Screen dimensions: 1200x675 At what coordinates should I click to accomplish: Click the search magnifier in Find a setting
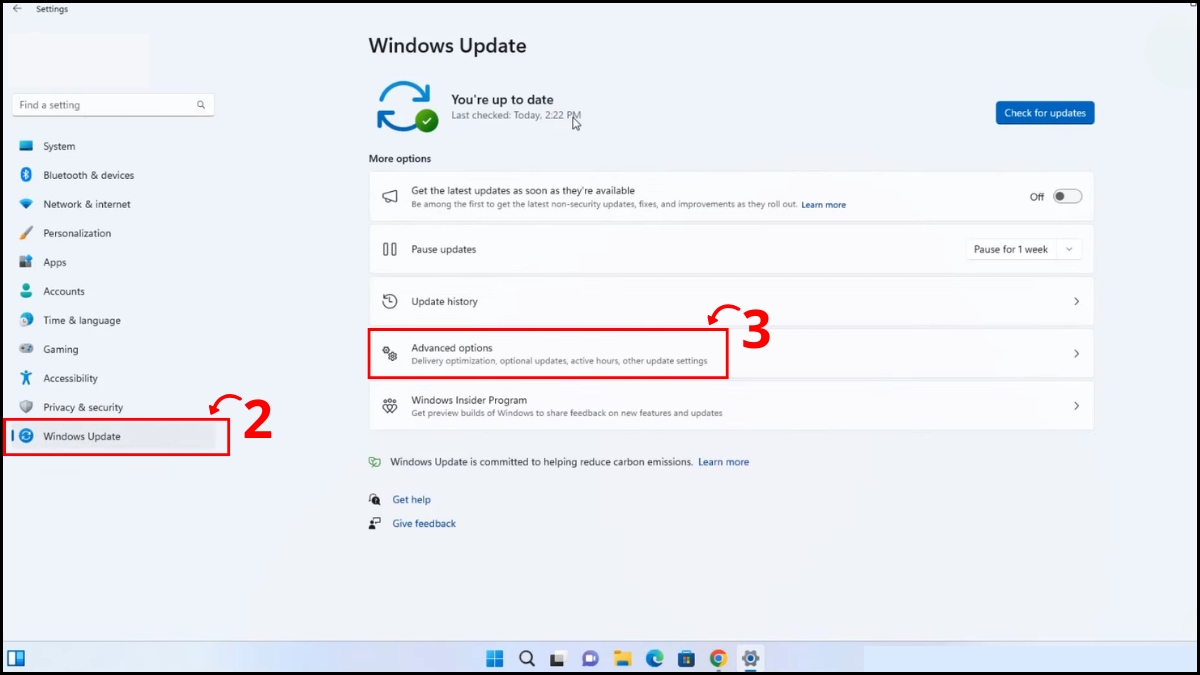(201, 105)
